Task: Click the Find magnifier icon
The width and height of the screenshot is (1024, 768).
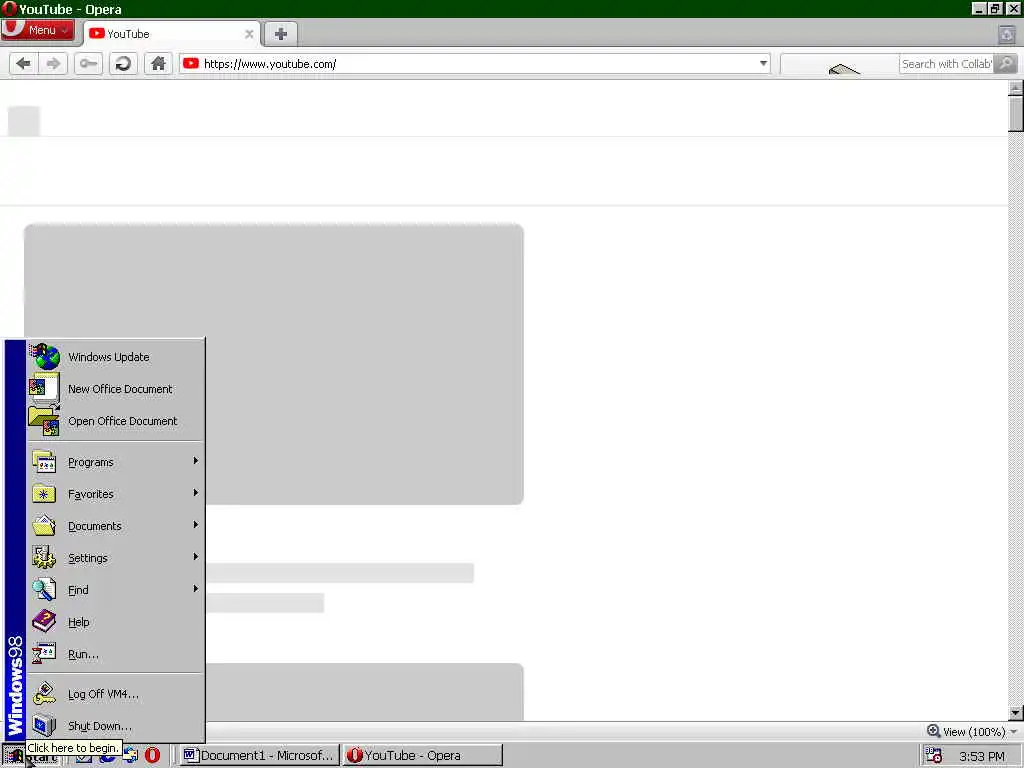Action: pyautogui.click(x=44, y=589)
